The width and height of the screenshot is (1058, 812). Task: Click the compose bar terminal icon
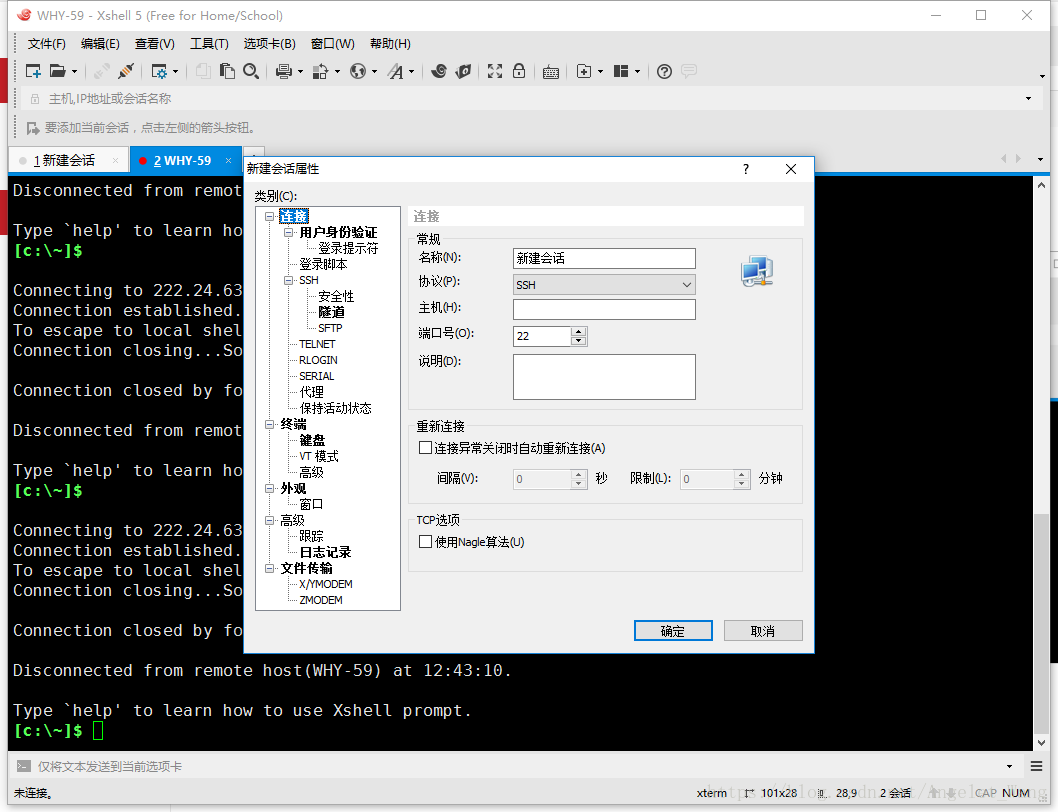tap(24, 766)
